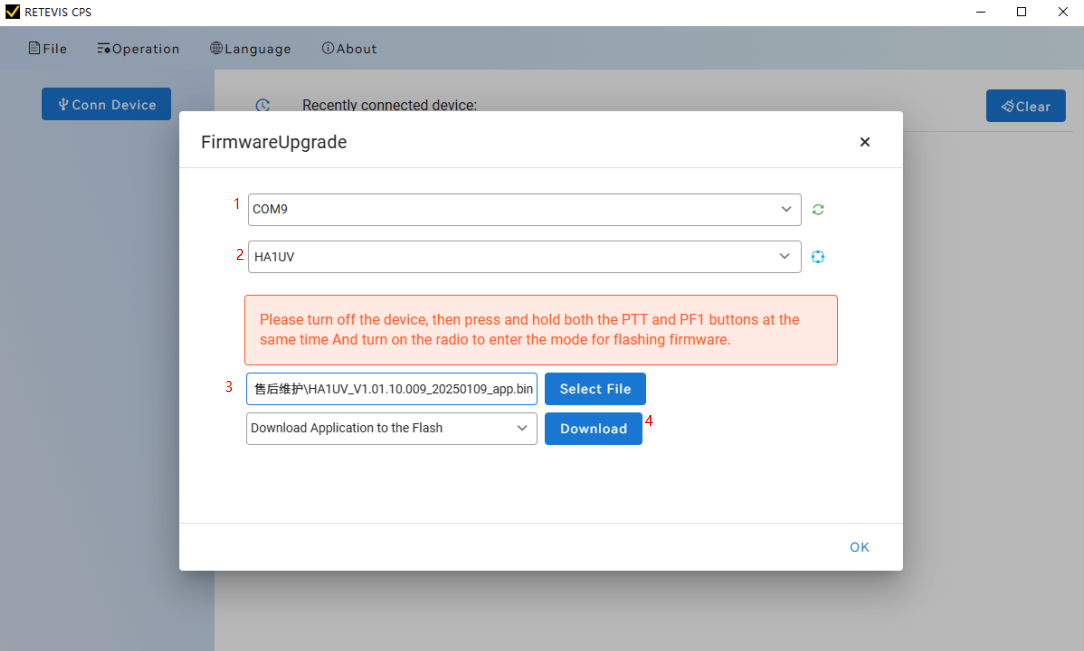
Task: Open the COM9 port dropdown
Action: tap(525, 209)
